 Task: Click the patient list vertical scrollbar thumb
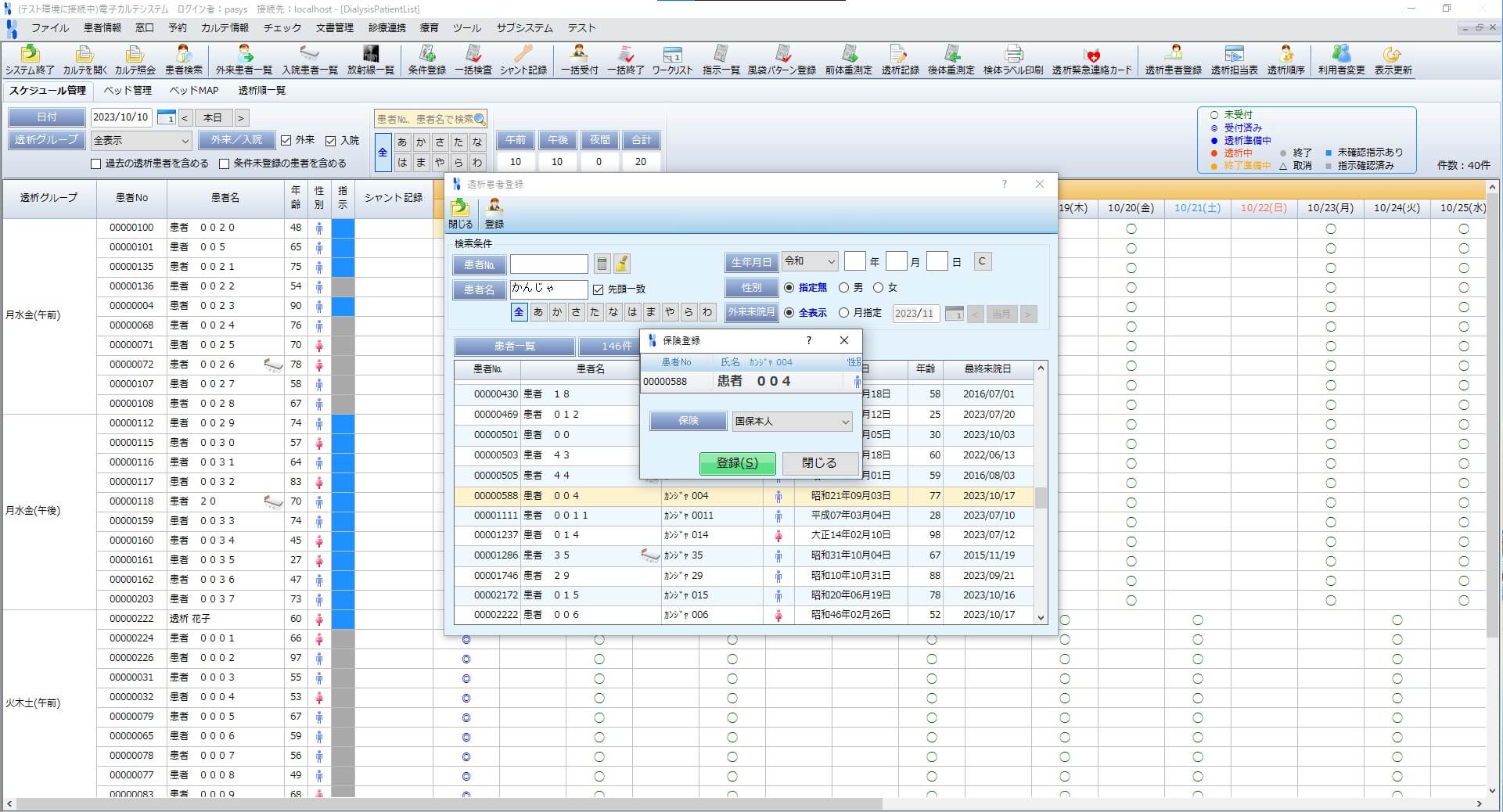pyautogui.click(x=1041, y=498)
